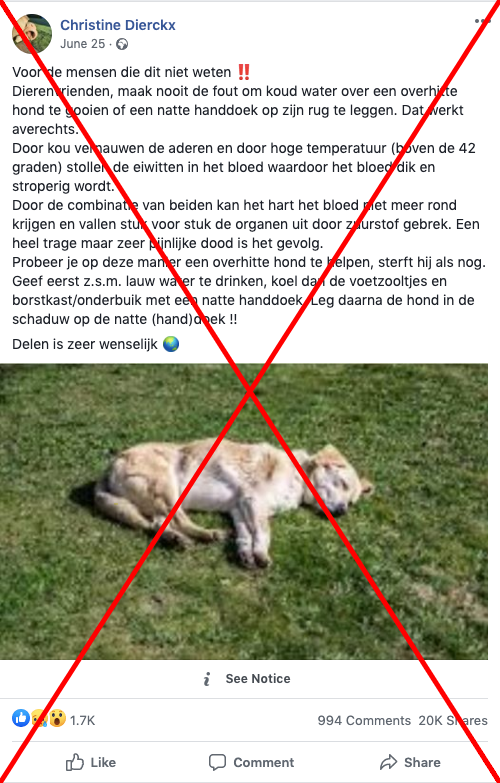Click the wow reaction emoji
The height and width of the screenshot is (783, 500).
tap(57, 719)
